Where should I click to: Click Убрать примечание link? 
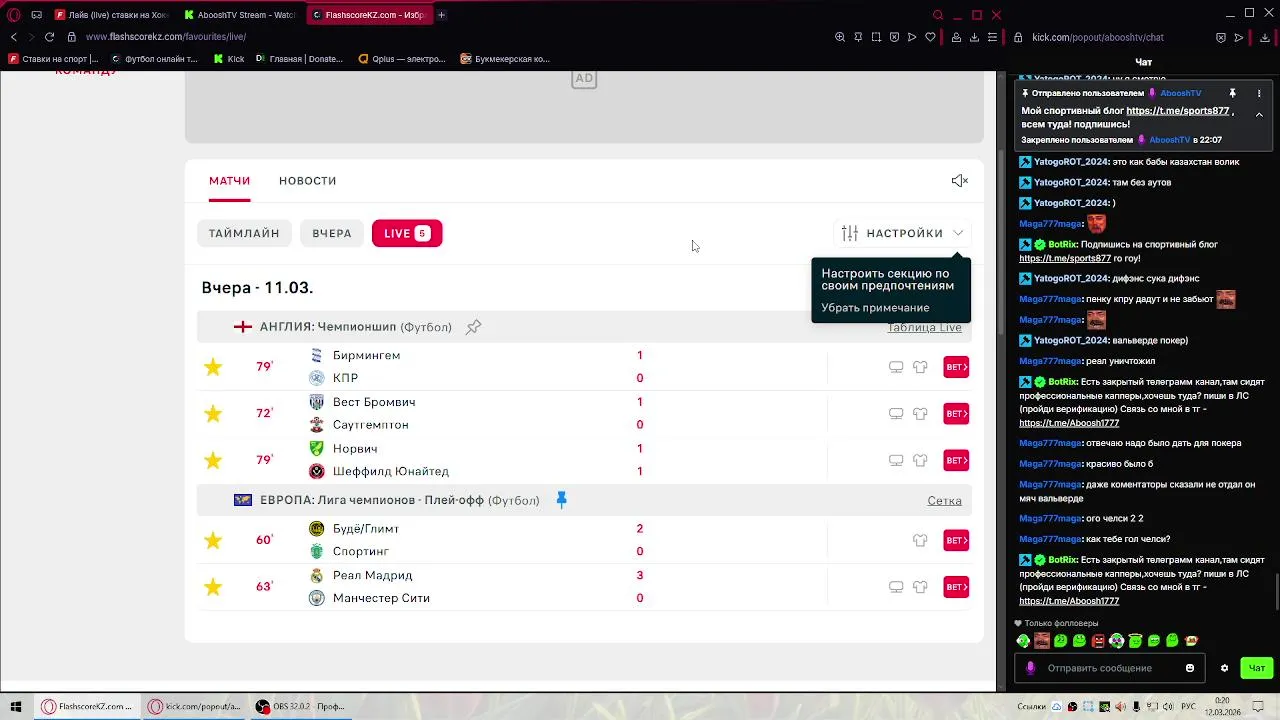pyautogui.click(x=875, y=308)
